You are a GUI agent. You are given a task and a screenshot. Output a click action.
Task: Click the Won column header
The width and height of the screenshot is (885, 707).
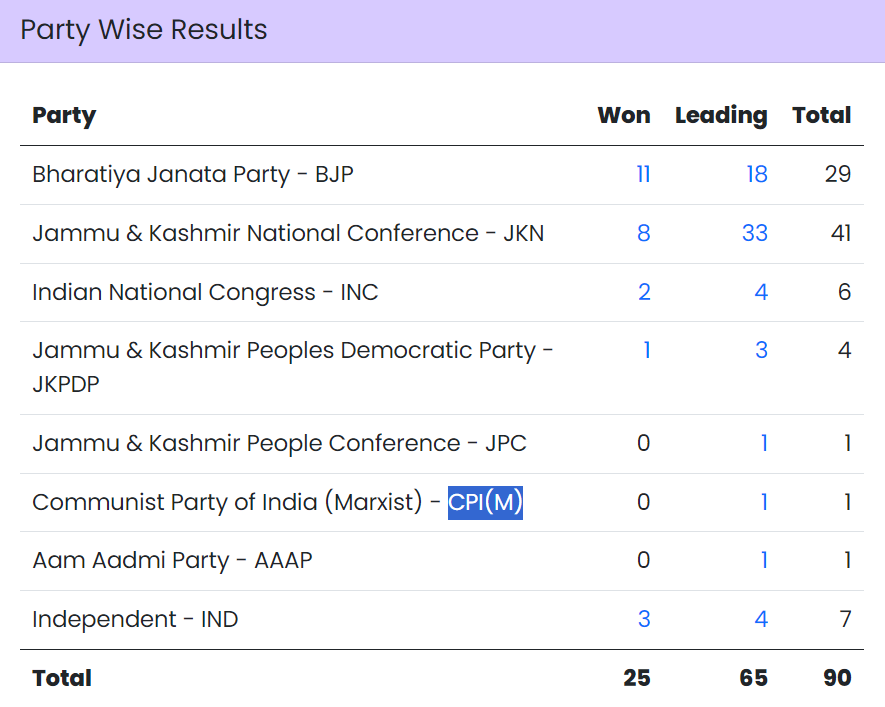tap(623, 116)
